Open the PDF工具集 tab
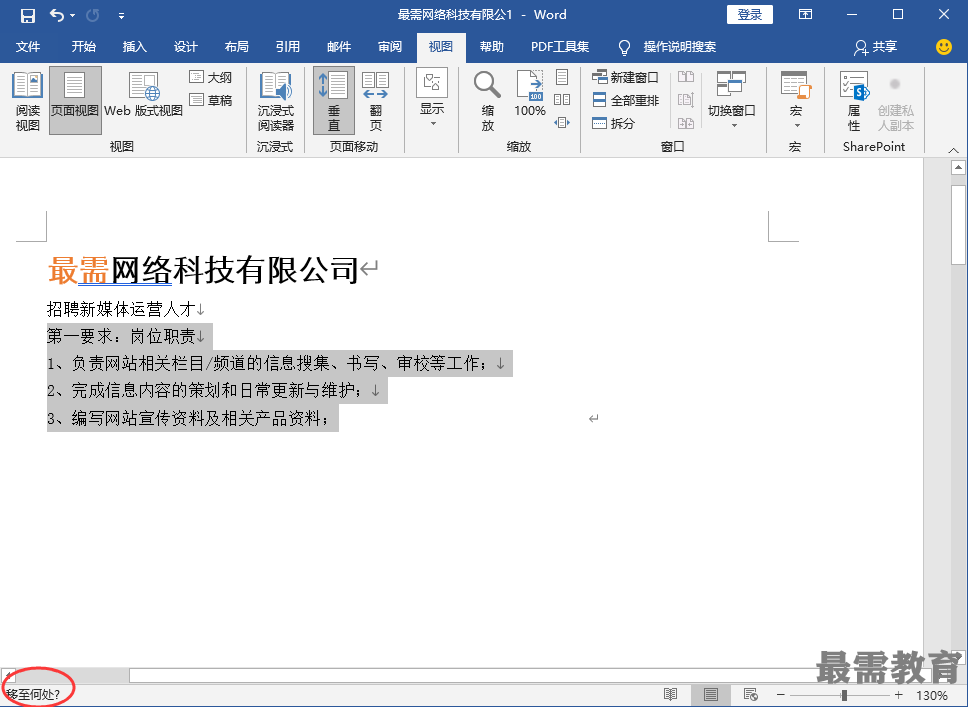Viewport: 968px width, 707px height. click(x=560, y=47)
